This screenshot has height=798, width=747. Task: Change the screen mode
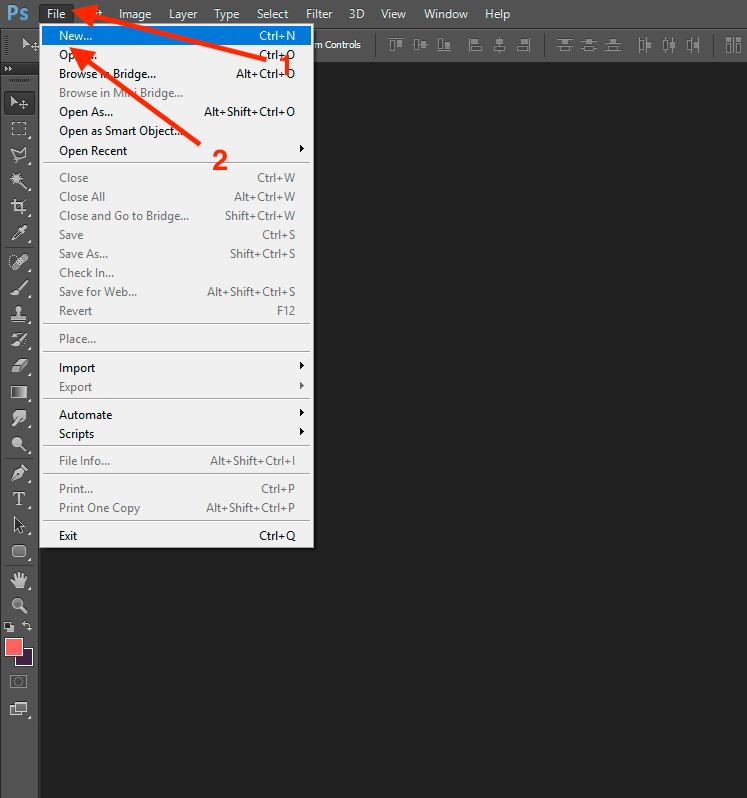[19, 708]
